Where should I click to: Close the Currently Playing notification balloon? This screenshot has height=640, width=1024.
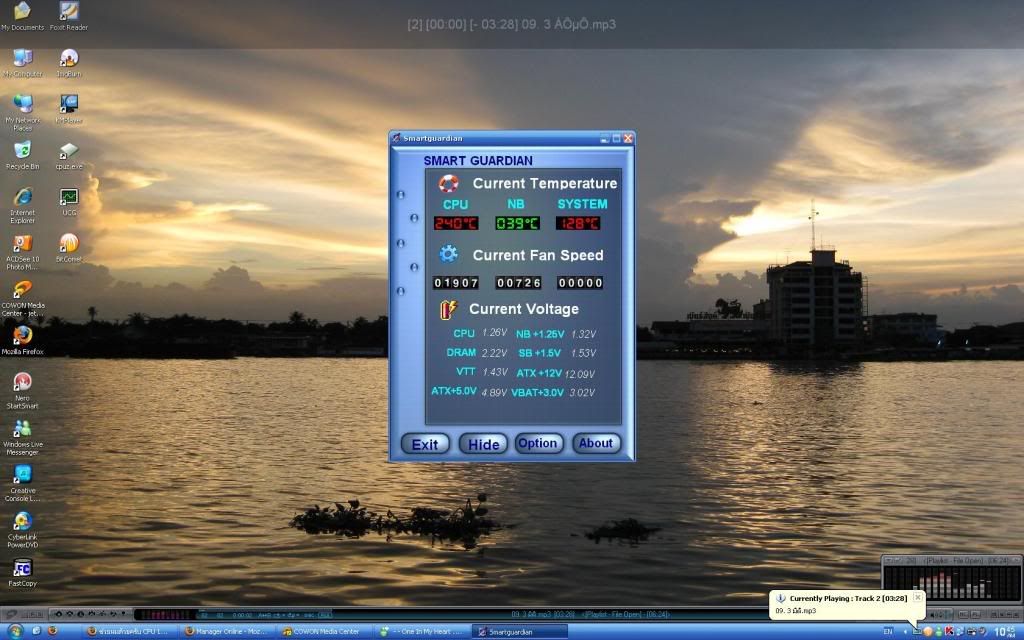pyautogui.click(x=917, y=597)
